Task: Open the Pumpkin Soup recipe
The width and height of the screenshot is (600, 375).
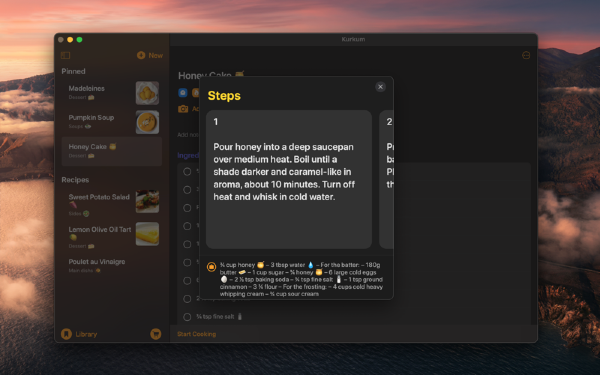Action: click(x=111, y=122)
